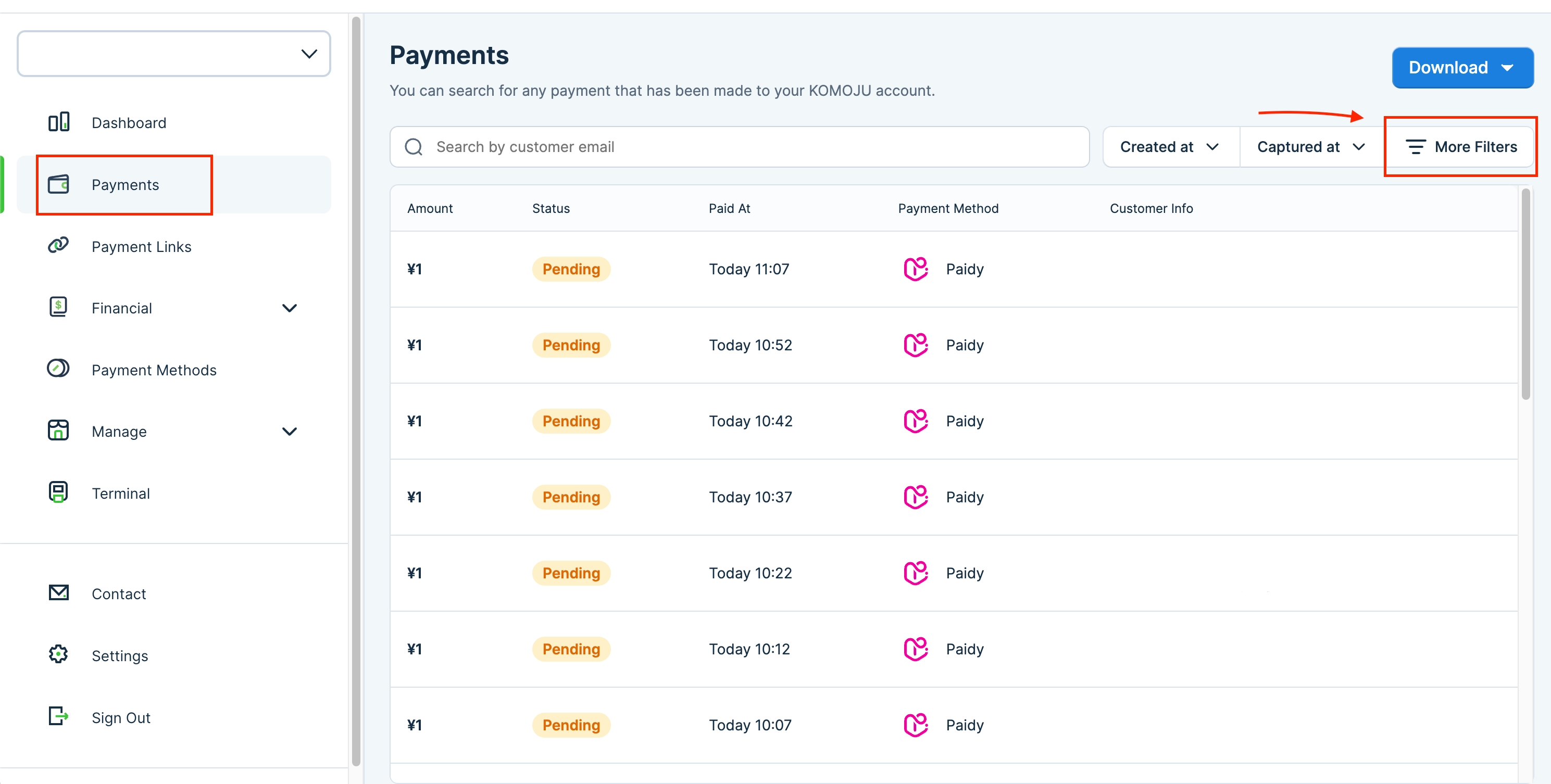Screen dimensions: 1551x784
Task: Click the Today 10:52 paid time
Action: coord(750,345)
